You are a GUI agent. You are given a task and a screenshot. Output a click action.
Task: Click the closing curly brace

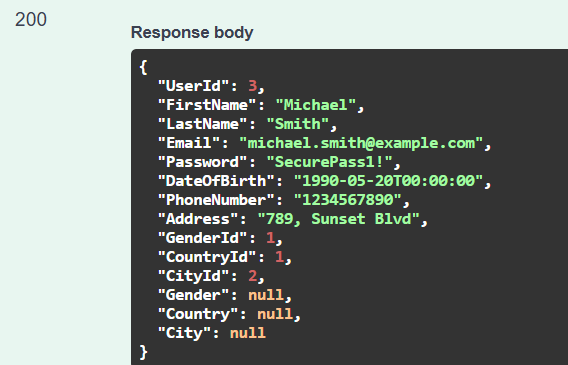144,352
